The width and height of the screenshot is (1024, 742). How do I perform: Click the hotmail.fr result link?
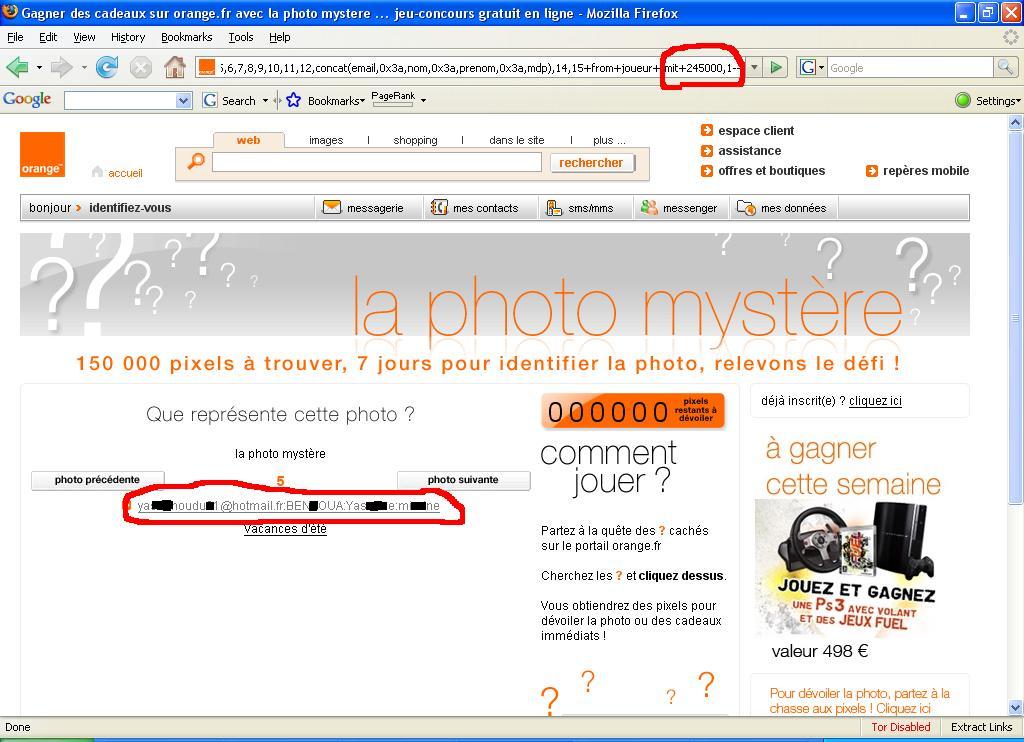(289, 506)
